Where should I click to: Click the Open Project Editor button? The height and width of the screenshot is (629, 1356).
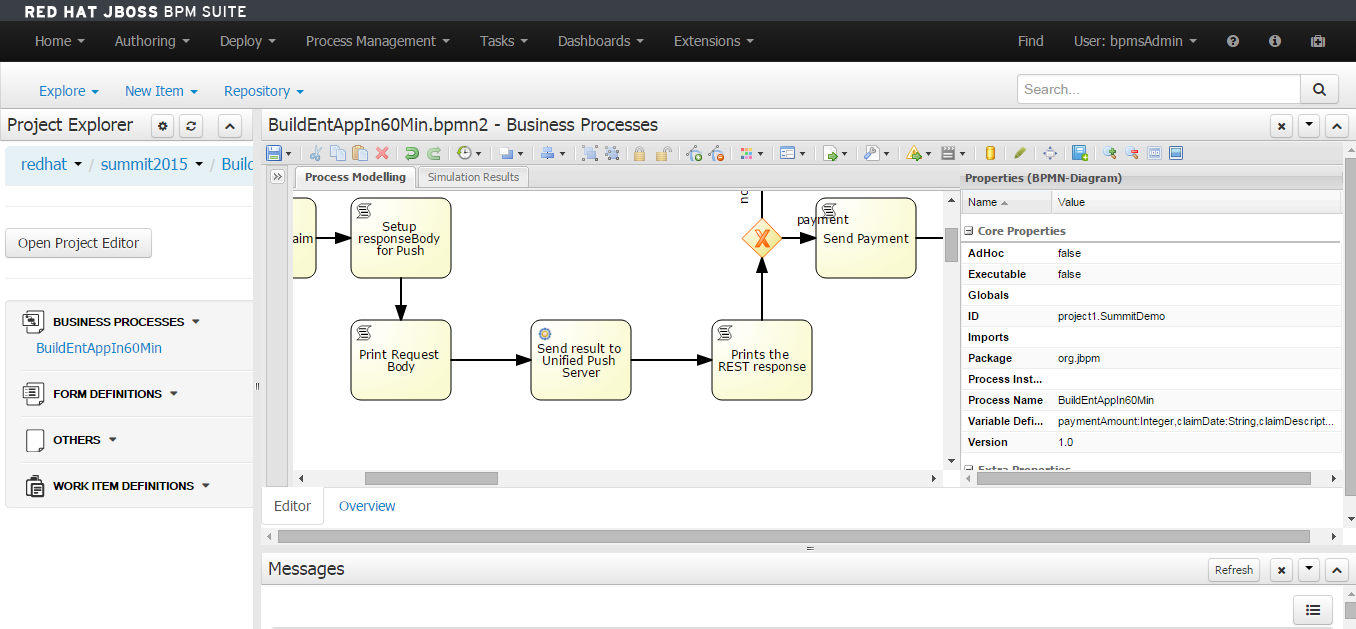click(x=78, y=243)
